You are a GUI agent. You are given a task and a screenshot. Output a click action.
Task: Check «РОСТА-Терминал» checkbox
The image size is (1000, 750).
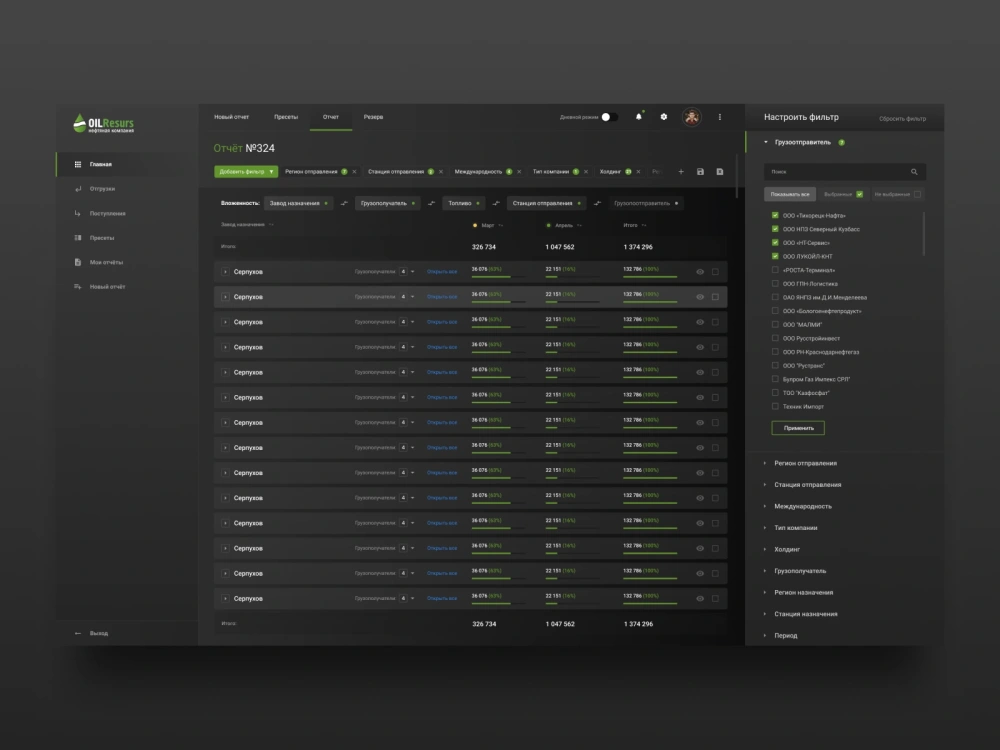(x=776, y=270)
